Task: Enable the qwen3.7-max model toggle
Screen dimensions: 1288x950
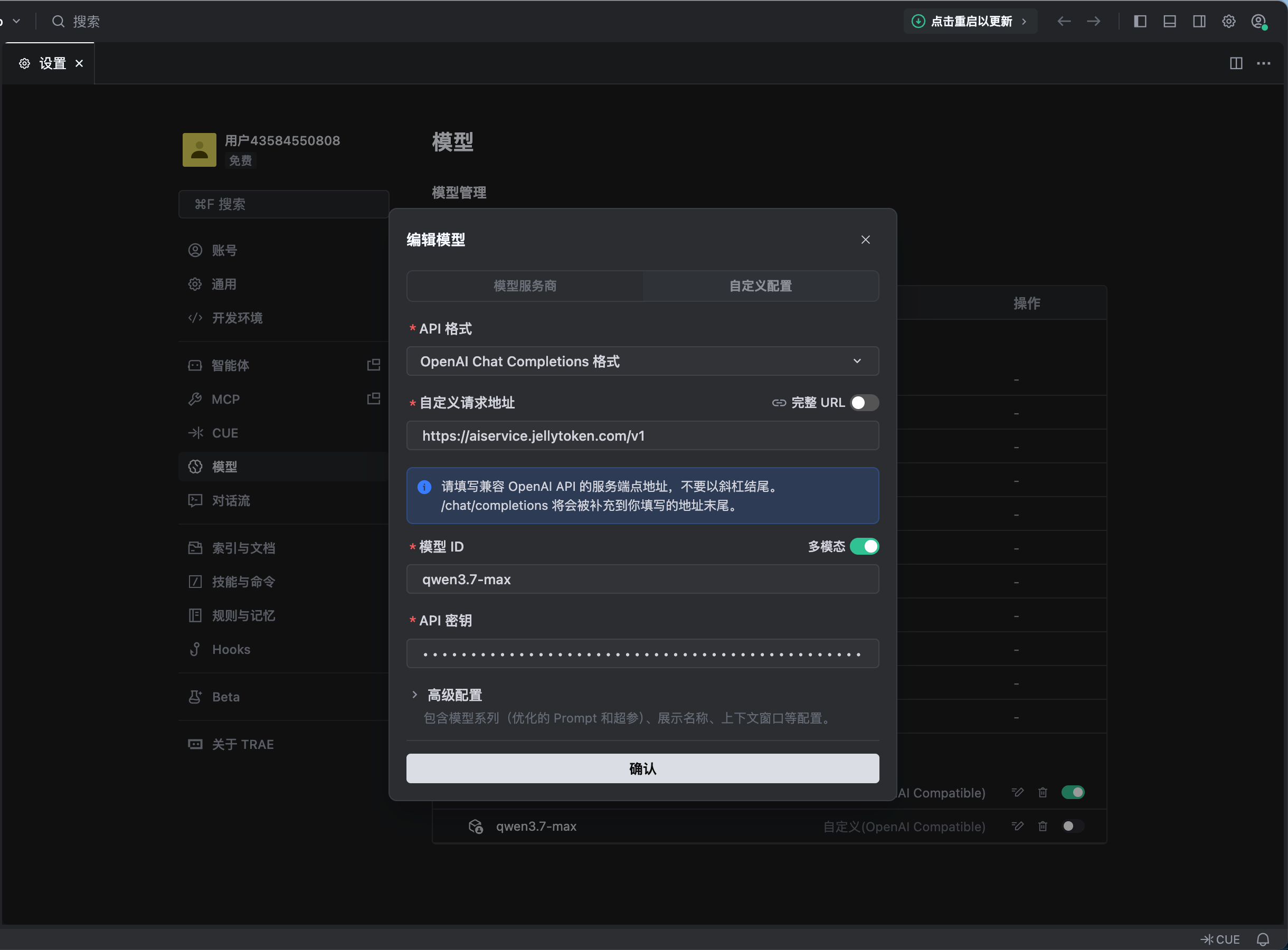Action: (x=1073, y=826)
